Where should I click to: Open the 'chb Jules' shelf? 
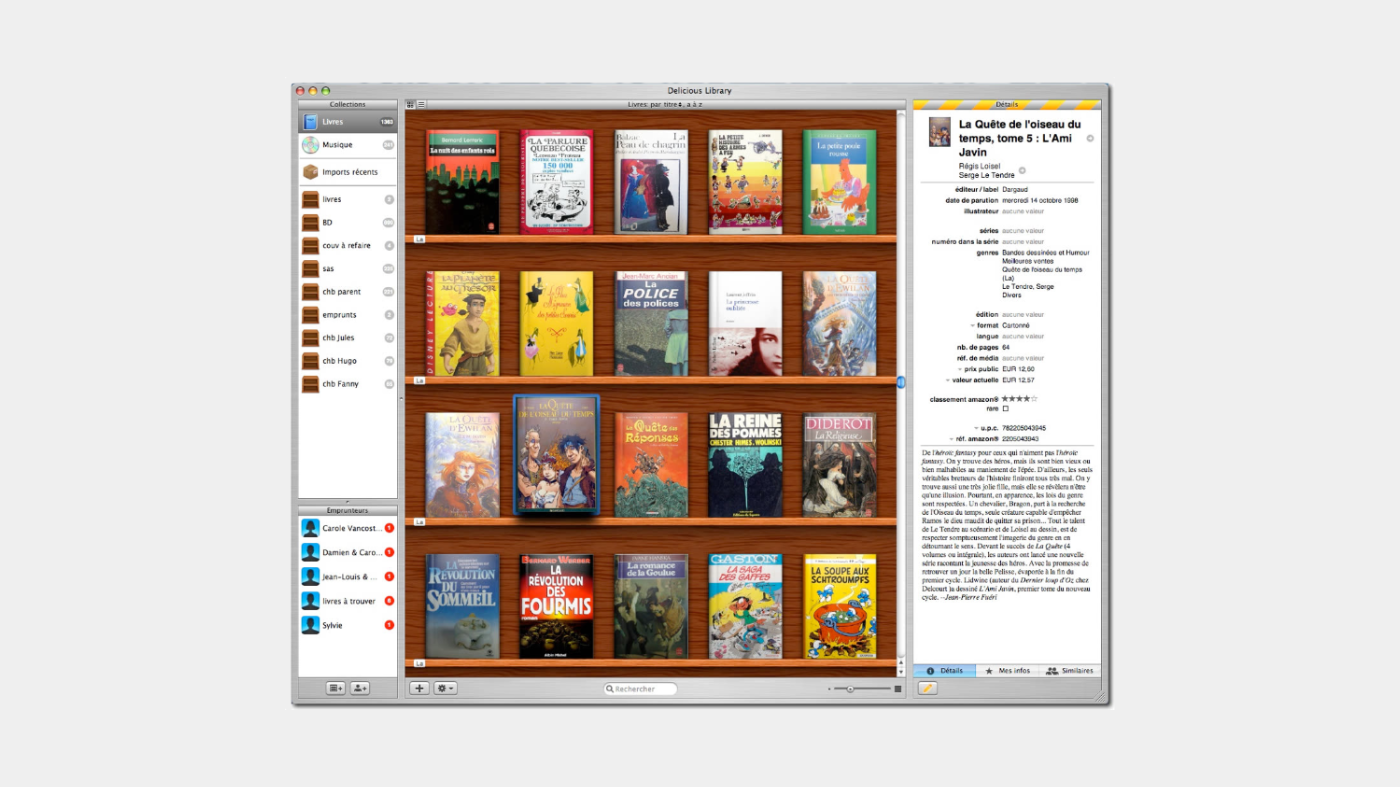click(347, 337)
